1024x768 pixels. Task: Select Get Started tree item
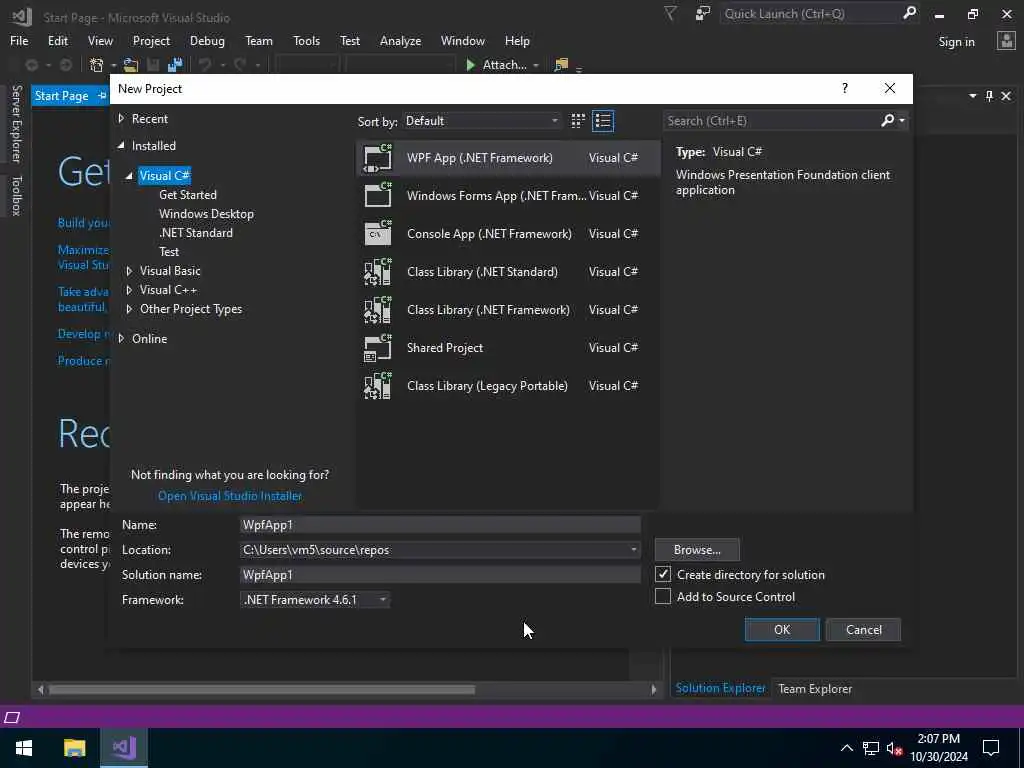(187, 195)
